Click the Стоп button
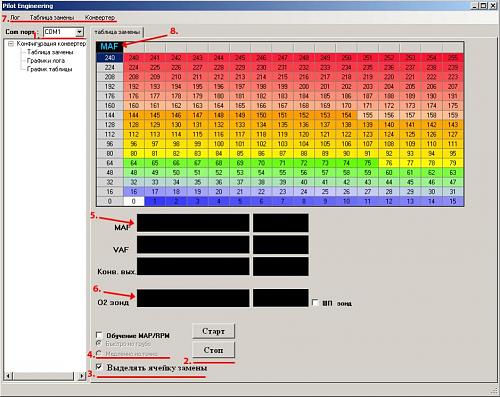Image resolution: width=500 pixels, height=397 pixels. (x=213, y=350)
